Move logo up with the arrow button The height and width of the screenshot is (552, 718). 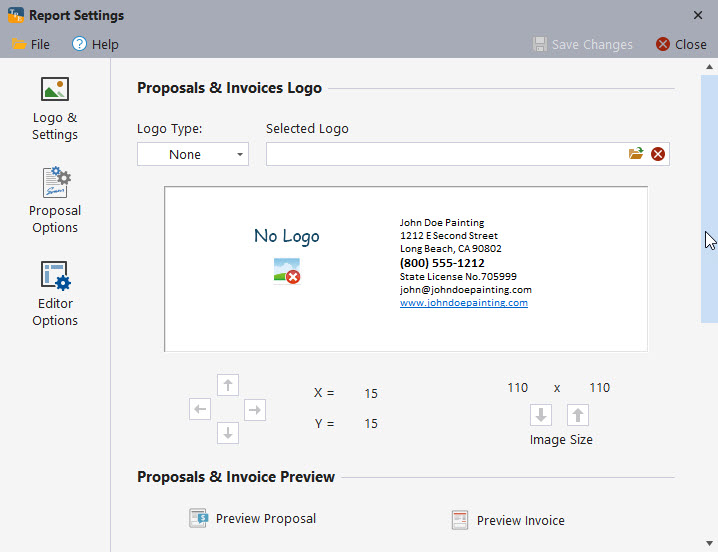point(228,385)
